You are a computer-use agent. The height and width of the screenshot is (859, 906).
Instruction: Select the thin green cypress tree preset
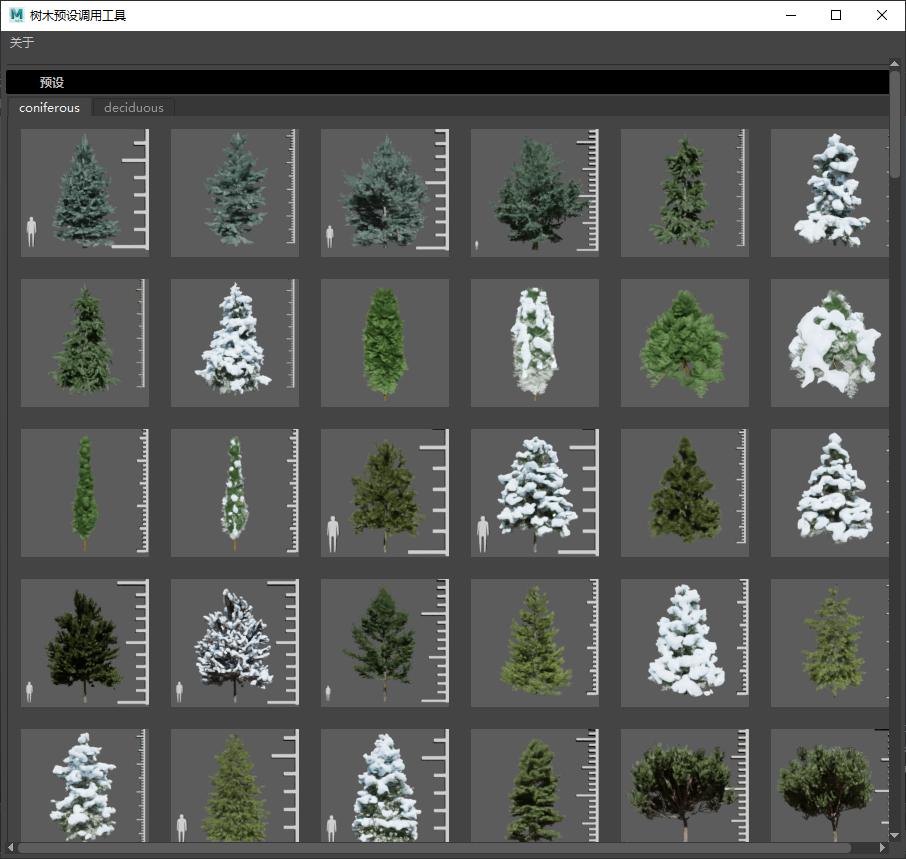click(85, 493)
